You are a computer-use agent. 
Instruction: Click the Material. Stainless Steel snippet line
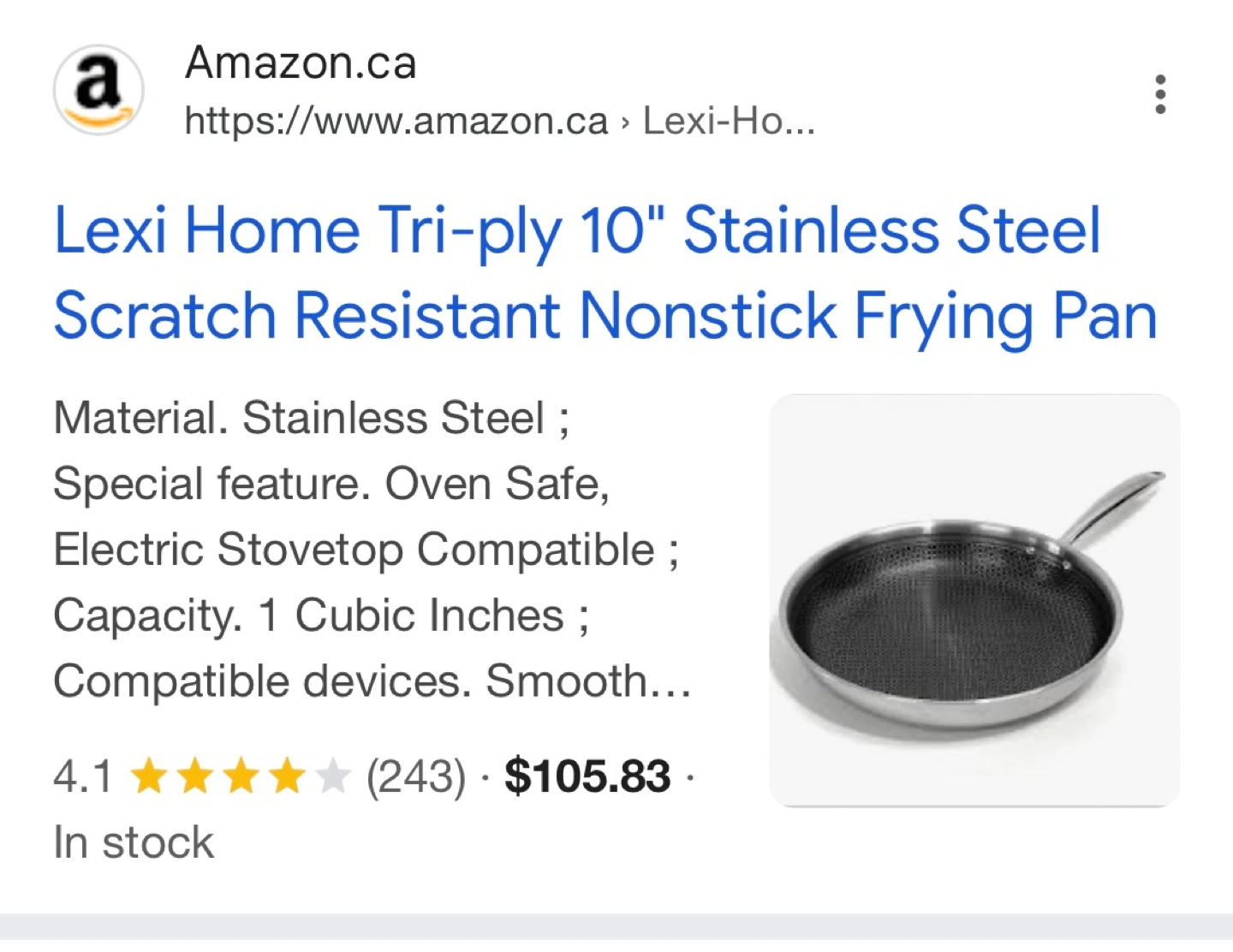(x=311, y=419)
